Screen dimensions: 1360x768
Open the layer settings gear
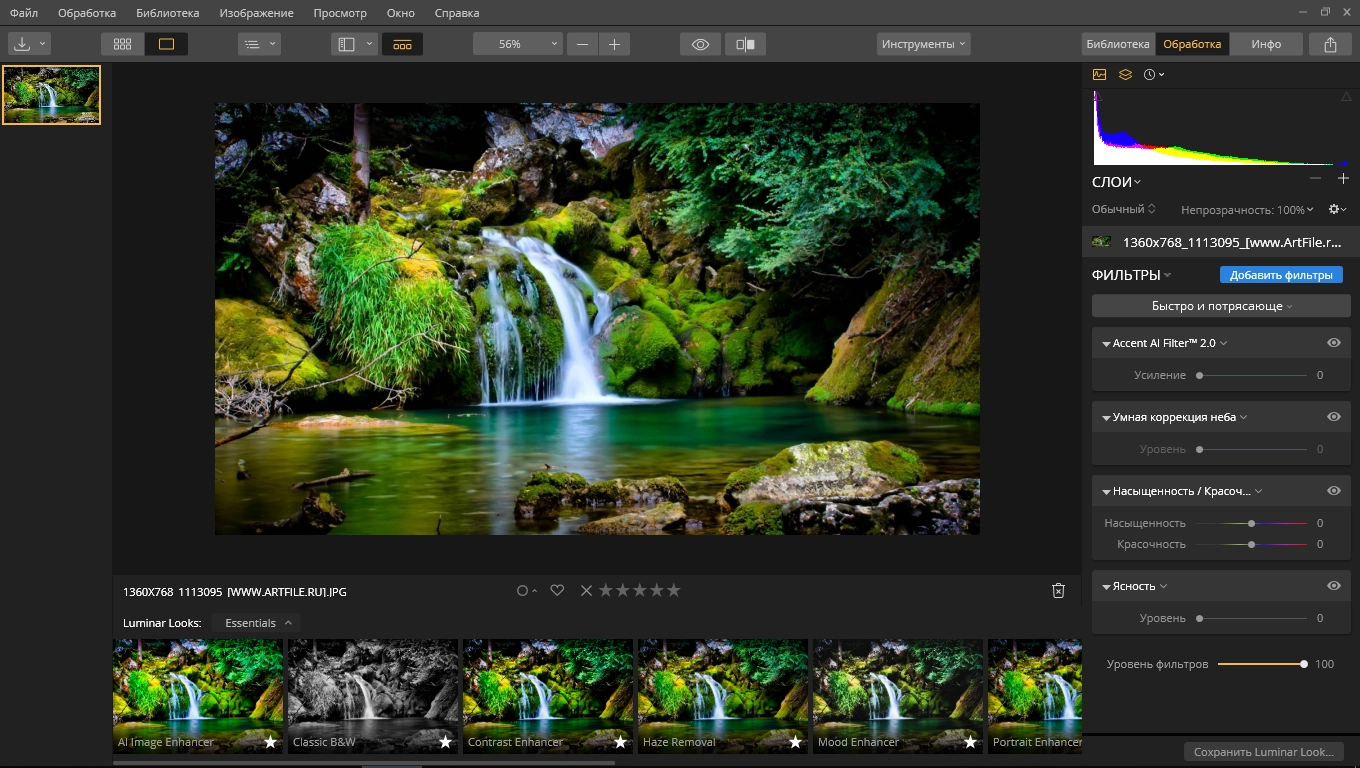pos(1335,209)
